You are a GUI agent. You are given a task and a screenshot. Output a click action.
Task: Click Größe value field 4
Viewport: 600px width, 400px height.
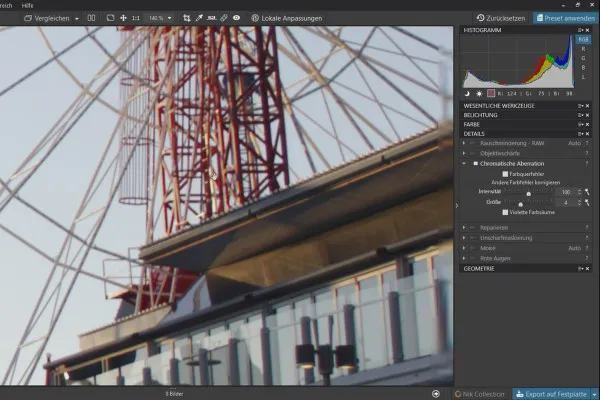(x=566, y=202)
